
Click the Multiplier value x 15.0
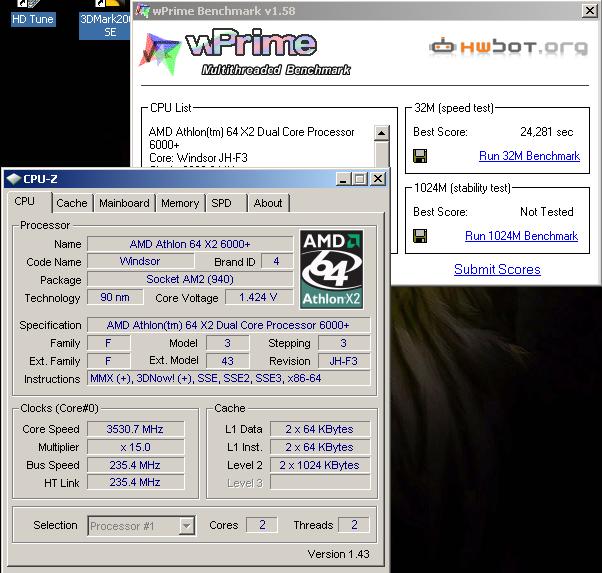(x=135, y=447)
